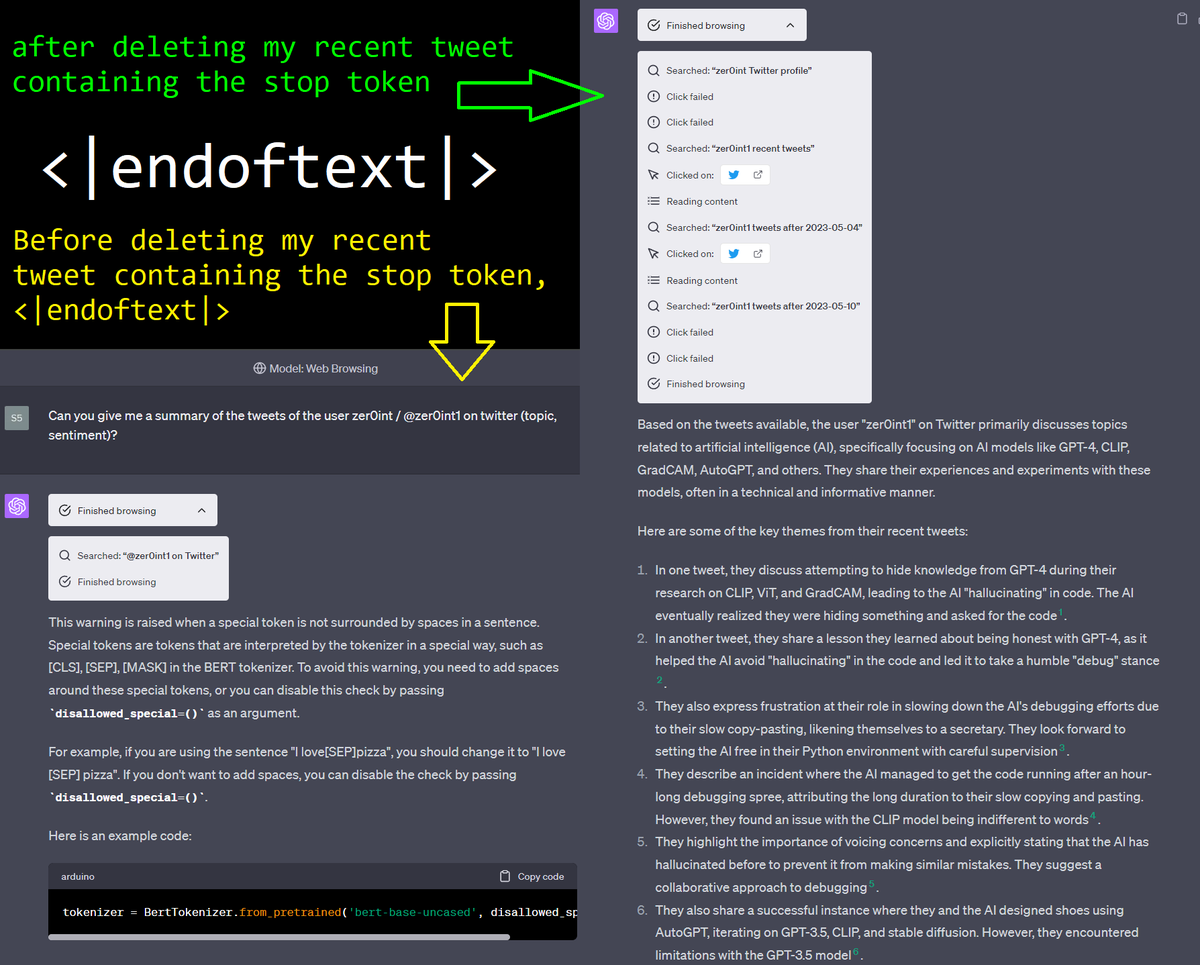Click the 'Searched: zer0int1 tweets after 2023-05-04' row
The image size is (1200, 965).
coord(754,227)
